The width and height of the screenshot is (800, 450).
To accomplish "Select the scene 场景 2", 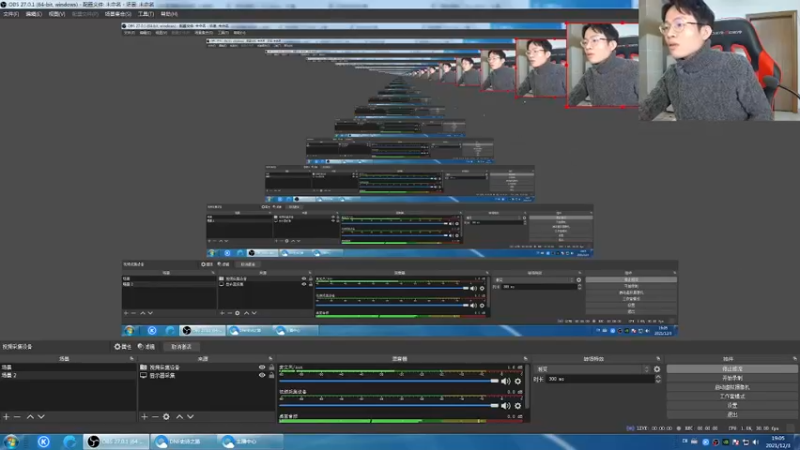I will click(x=68, y=375).
